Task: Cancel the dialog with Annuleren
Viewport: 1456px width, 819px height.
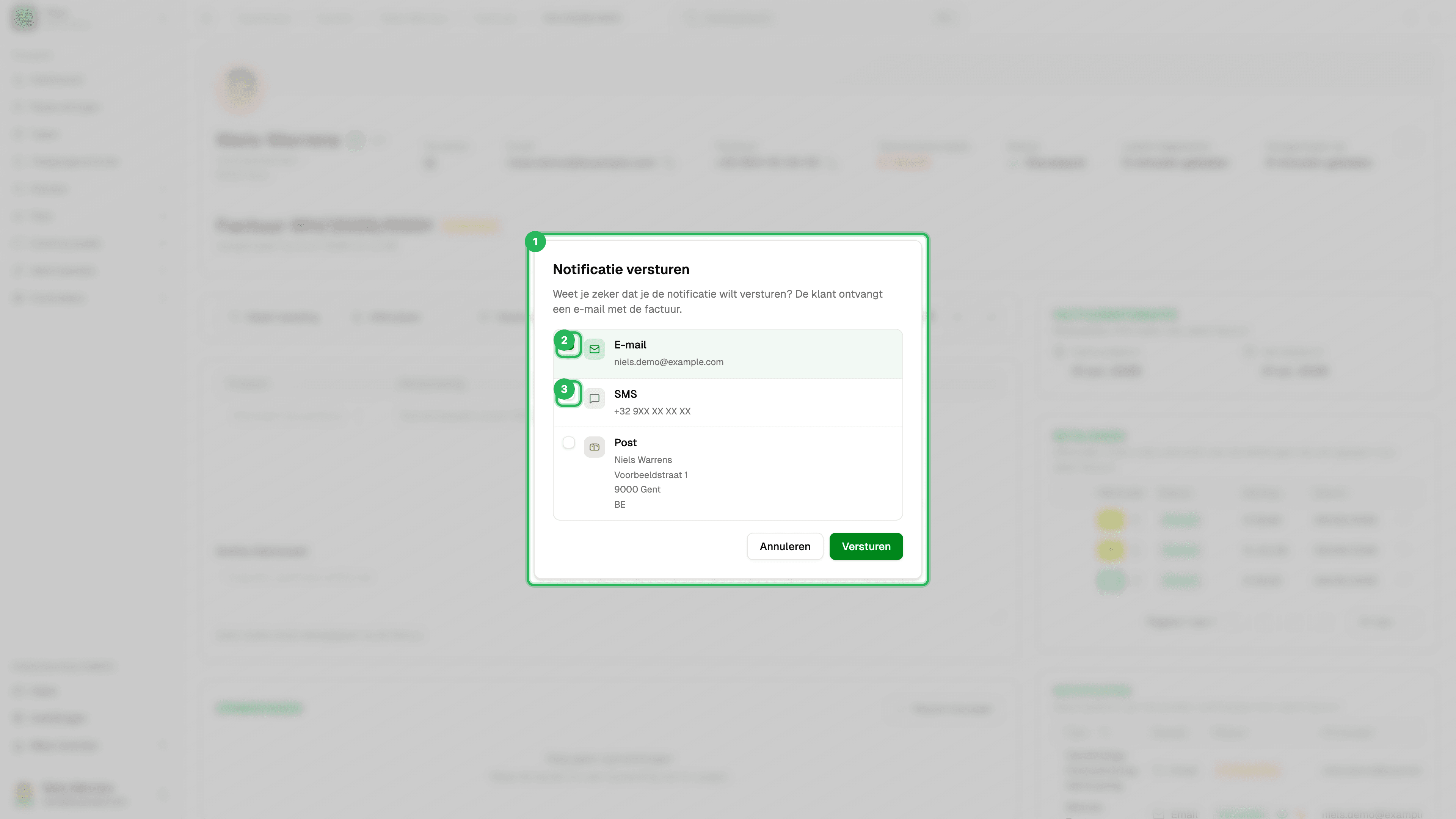Action: coord(784,546)
